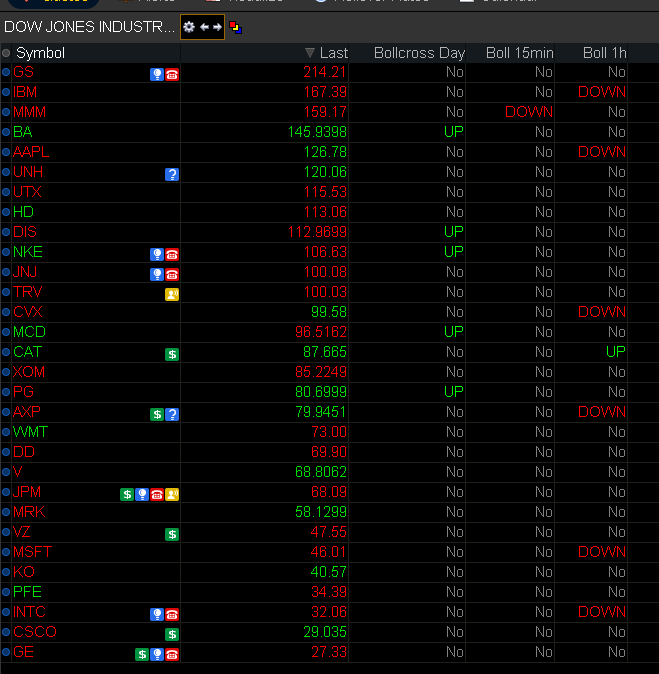Click the green dollar icon on GE row
This screenshot has height=674, width=659.
tap(142, 654)
